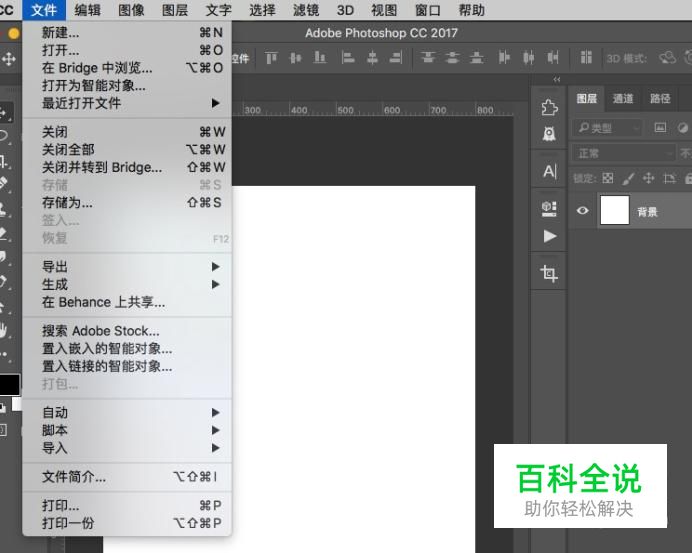
Task: Choose 新建... from the file menu
Action: click(x=127, y=33)
